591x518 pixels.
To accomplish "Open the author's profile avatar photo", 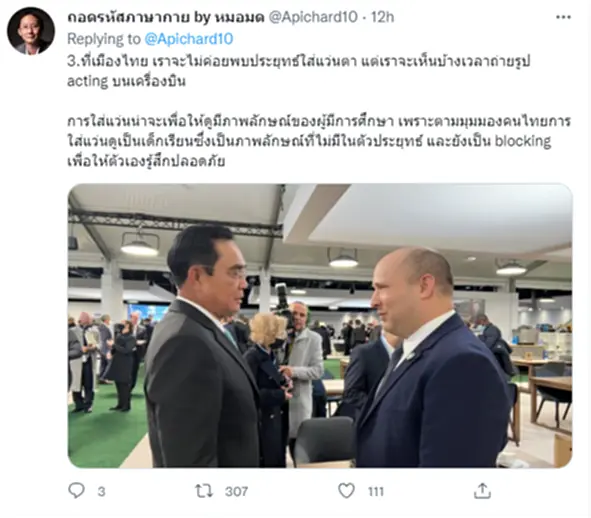I will 31,31.
